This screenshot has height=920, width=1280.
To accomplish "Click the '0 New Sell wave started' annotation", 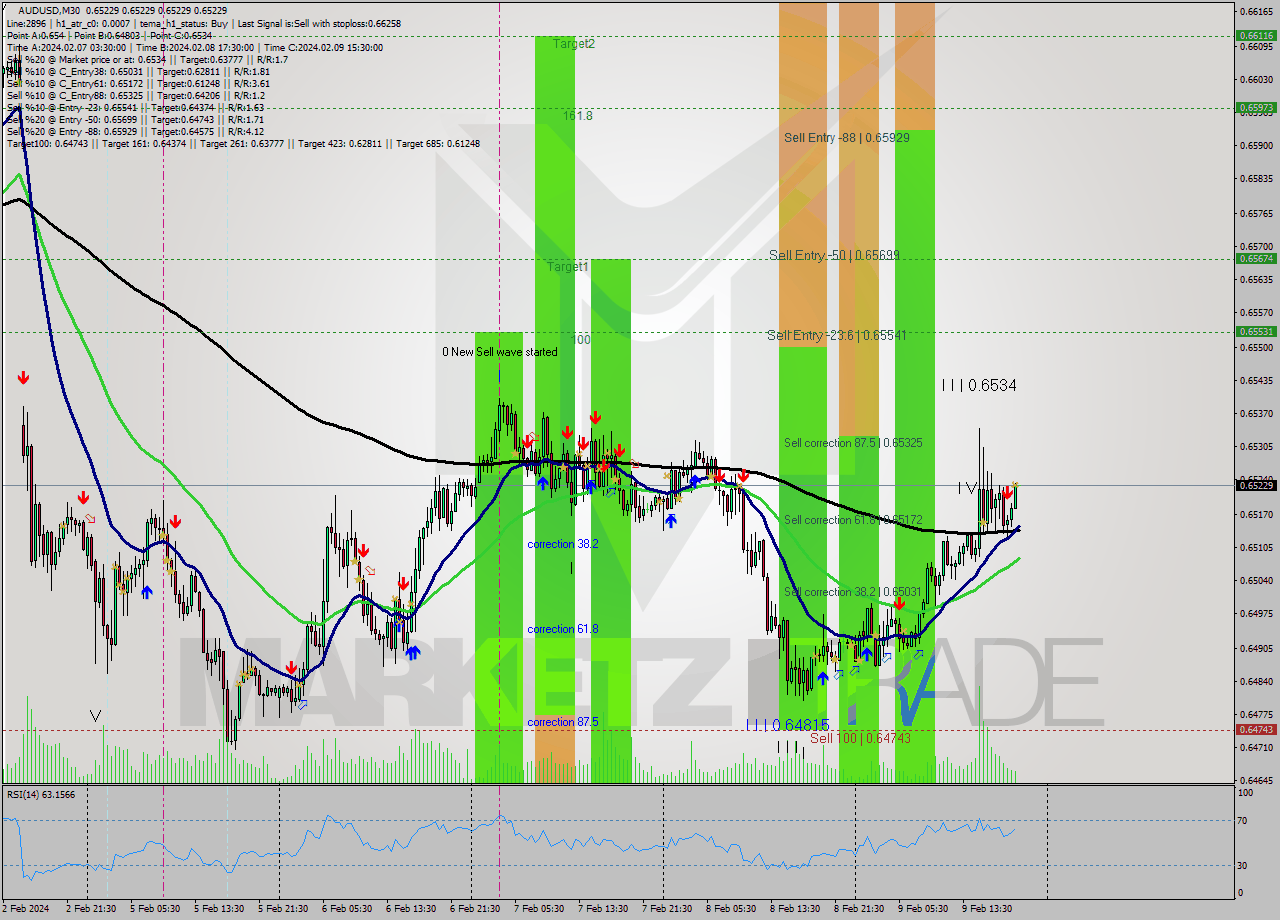I will 500,352.
